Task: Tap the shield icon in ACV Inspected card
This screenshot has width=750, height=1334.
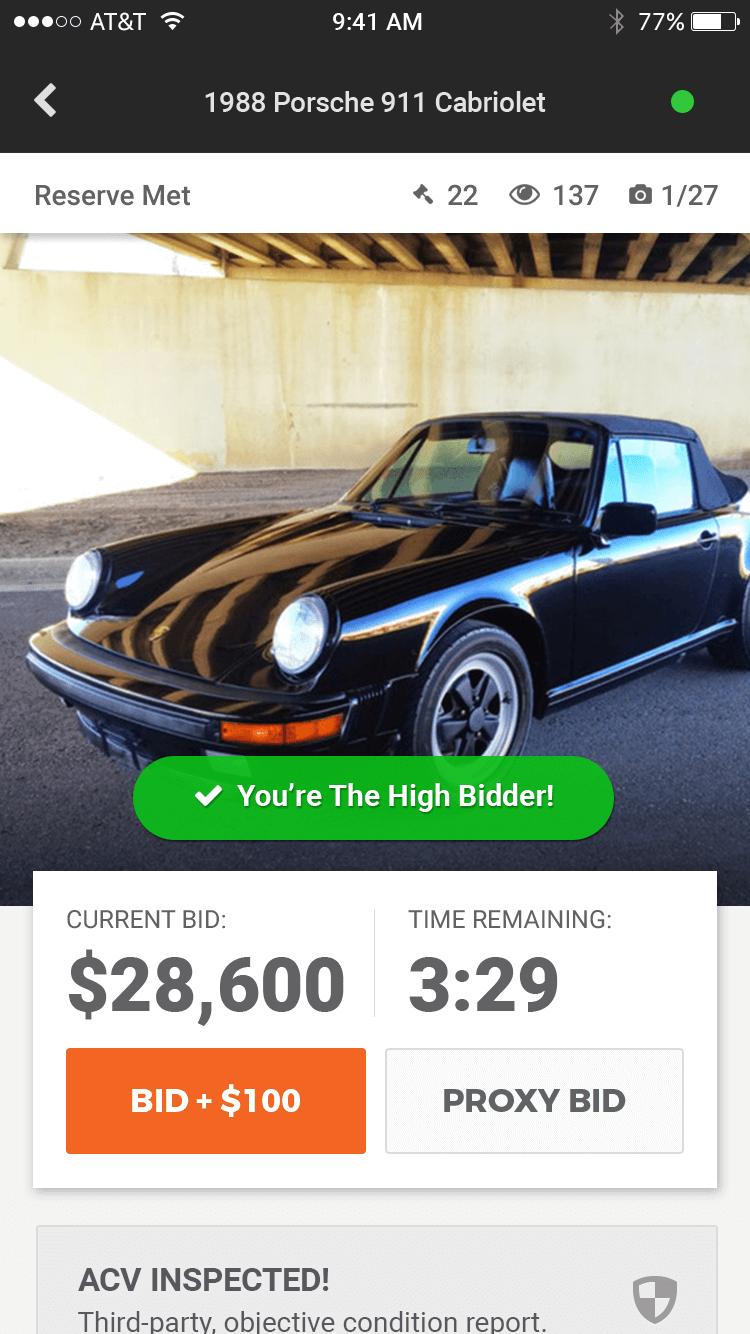Action: point(655,1299)
